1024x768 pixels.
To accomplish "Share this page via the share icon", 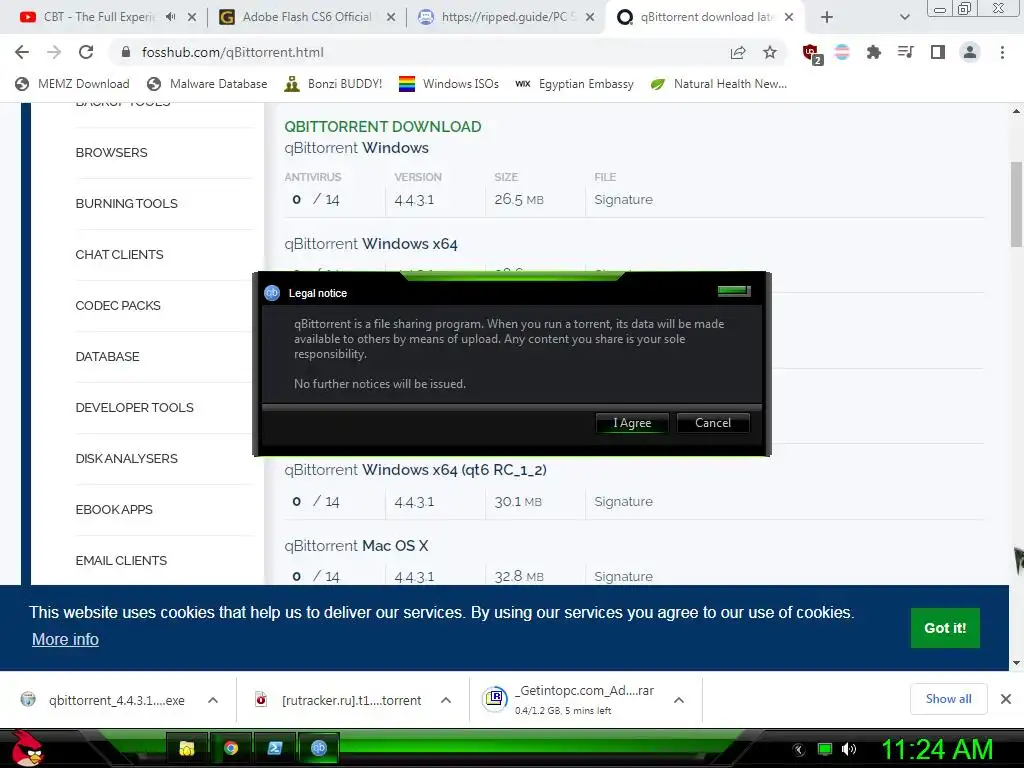I will point(738,52).
